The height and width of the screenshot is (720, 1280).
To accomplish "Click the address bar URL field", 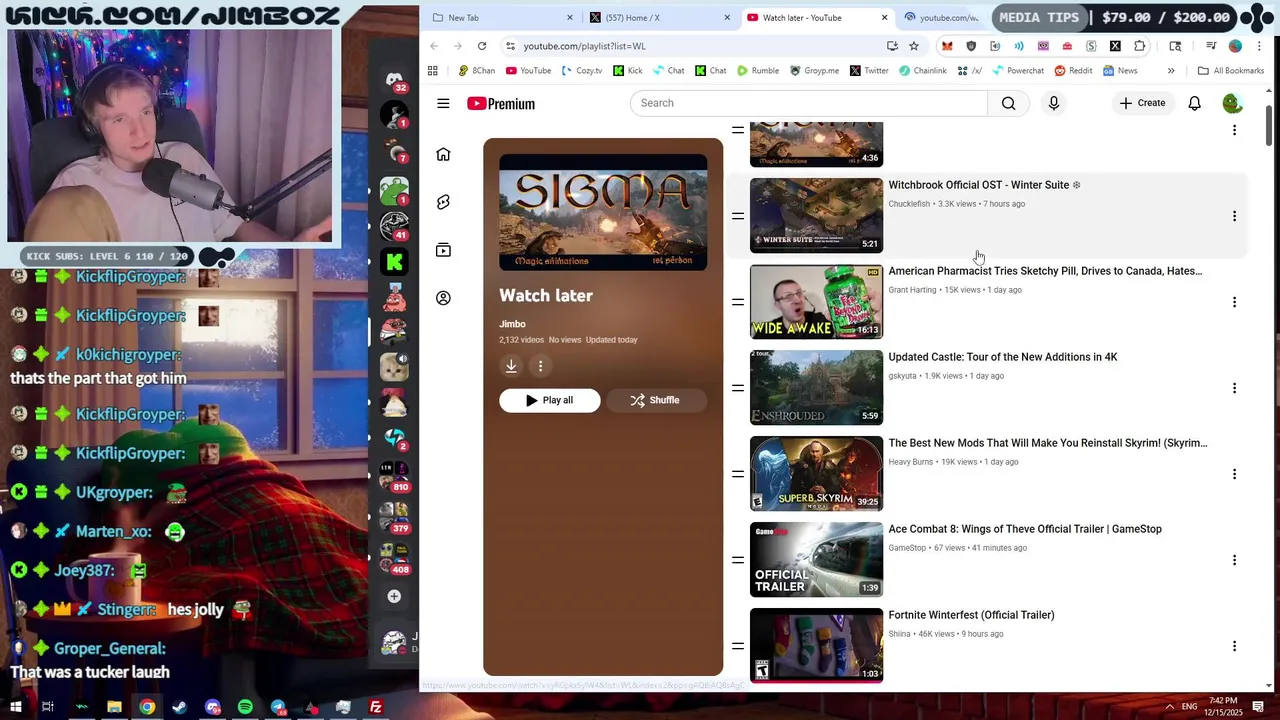I will coord(700,46).
